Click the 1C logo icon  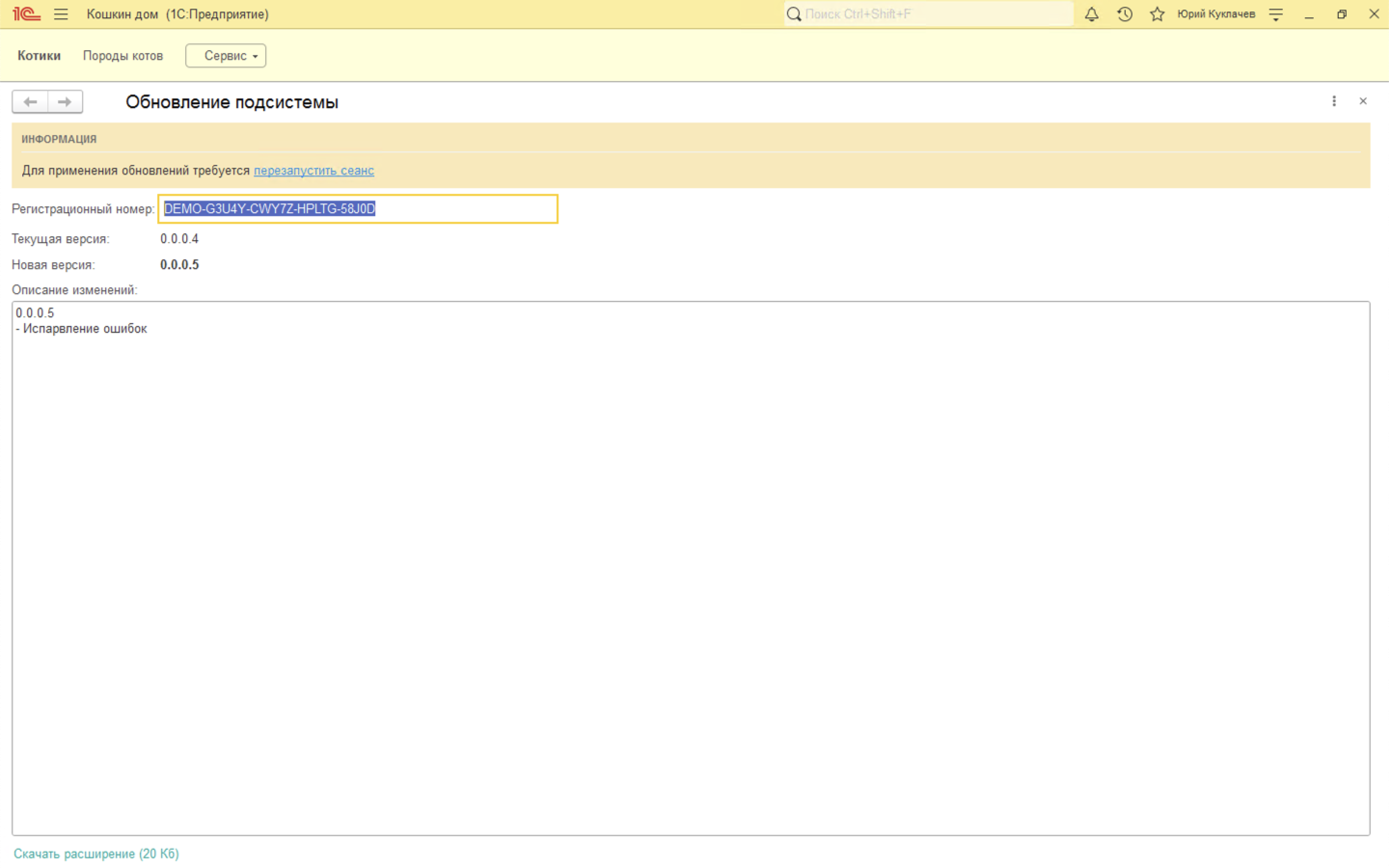pos(27,14)
